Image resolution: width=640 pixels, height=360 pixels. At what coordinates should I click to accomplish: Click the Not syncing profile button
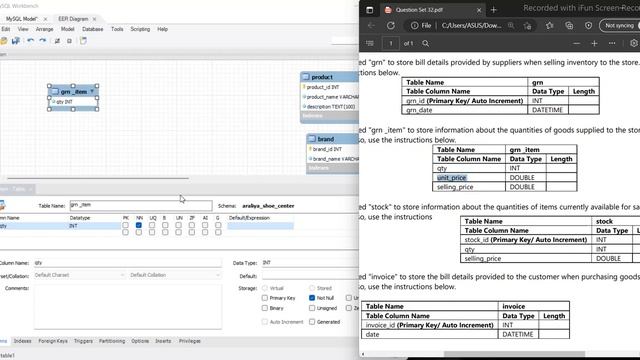[x=619, y=25]
